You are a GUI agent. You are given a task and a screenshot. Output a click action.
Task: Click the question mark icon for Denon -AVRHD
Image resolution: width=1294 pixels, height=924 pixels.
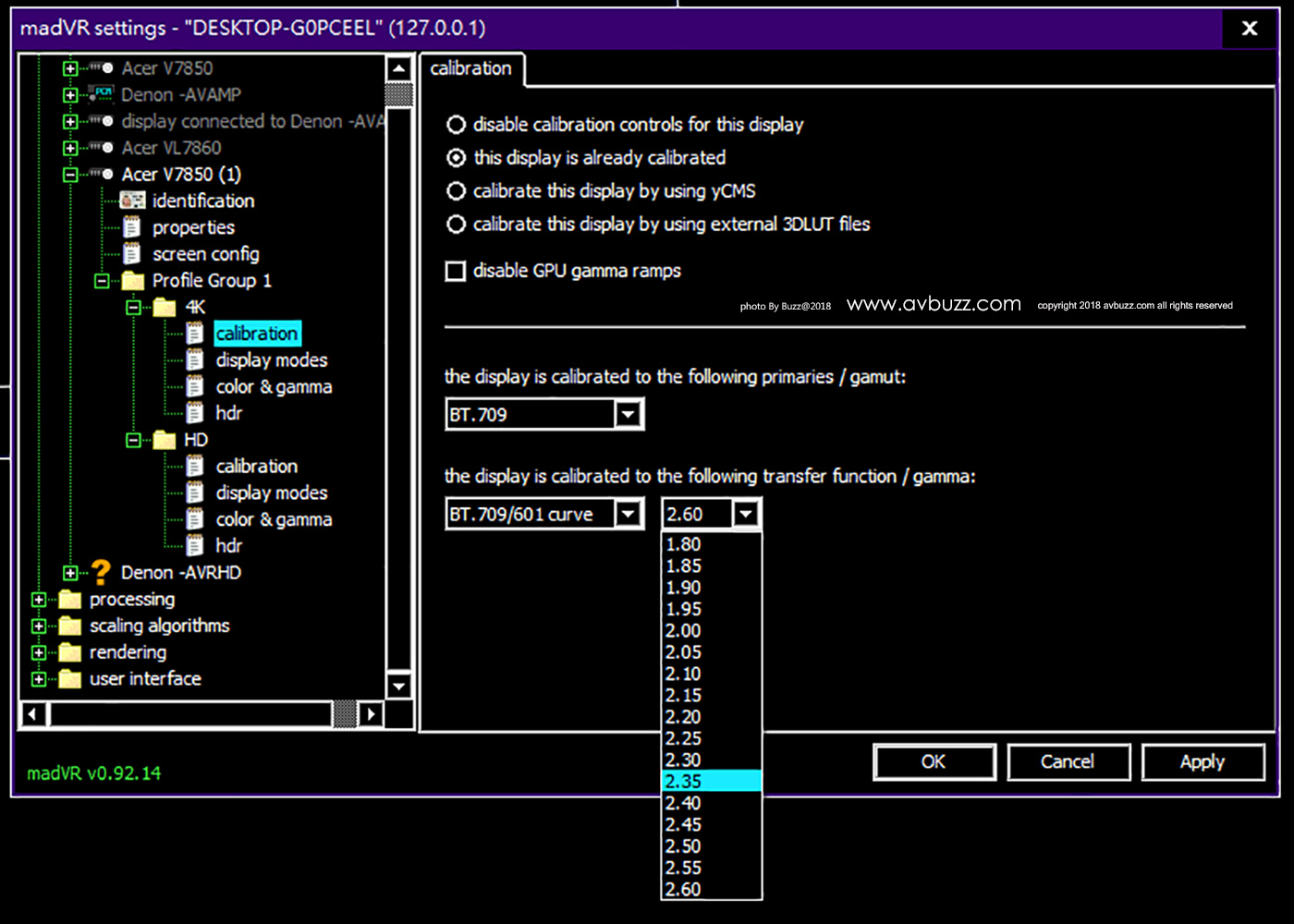(x=102, y=573)
